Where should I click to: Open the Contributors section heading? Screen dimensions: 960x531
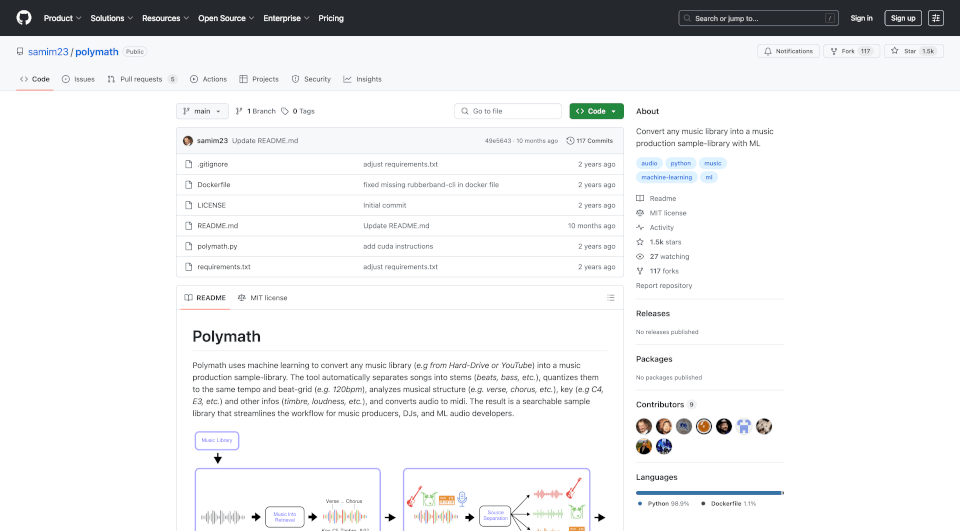tap(659, 404)
